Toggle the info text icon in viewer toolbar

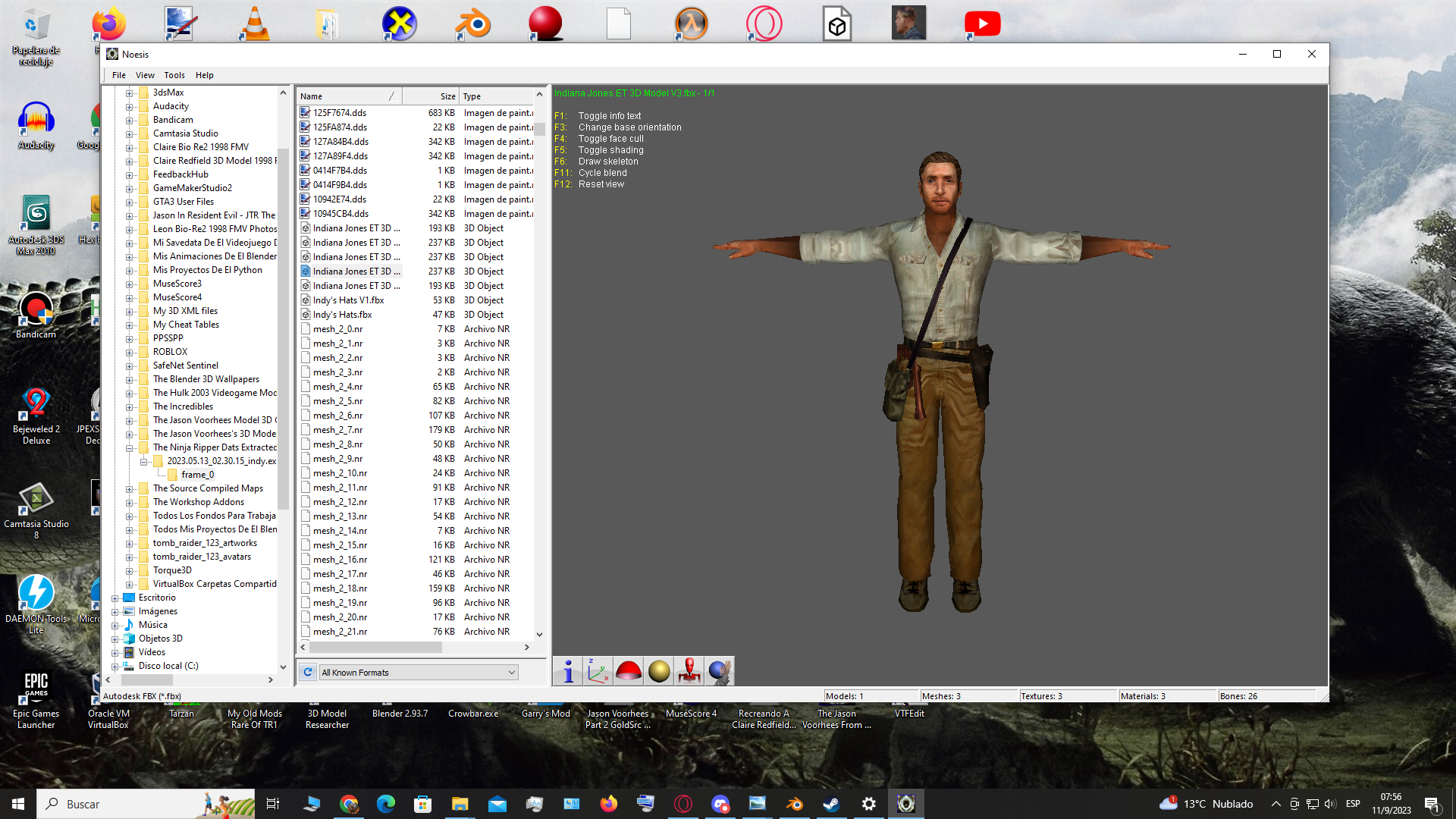[x=568, y=671]
